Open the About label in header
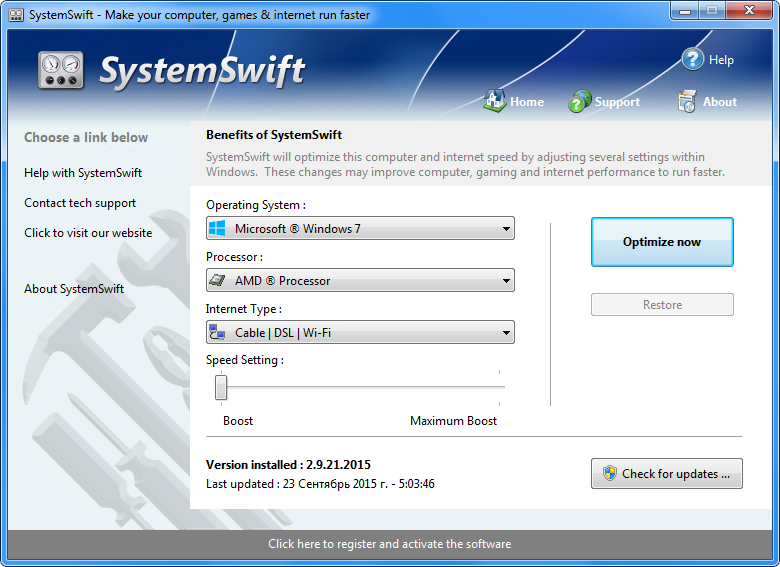The height and width of the screenshot is (567, 780). click(x=720, y=101)
